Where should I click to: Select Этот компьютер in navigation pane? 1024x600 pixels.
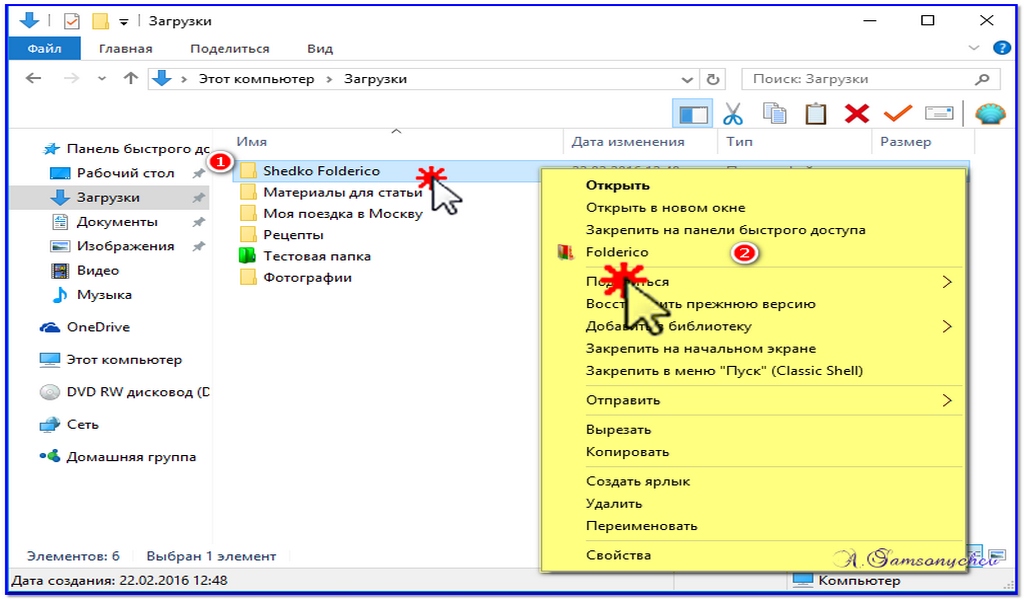click(110, 360)
